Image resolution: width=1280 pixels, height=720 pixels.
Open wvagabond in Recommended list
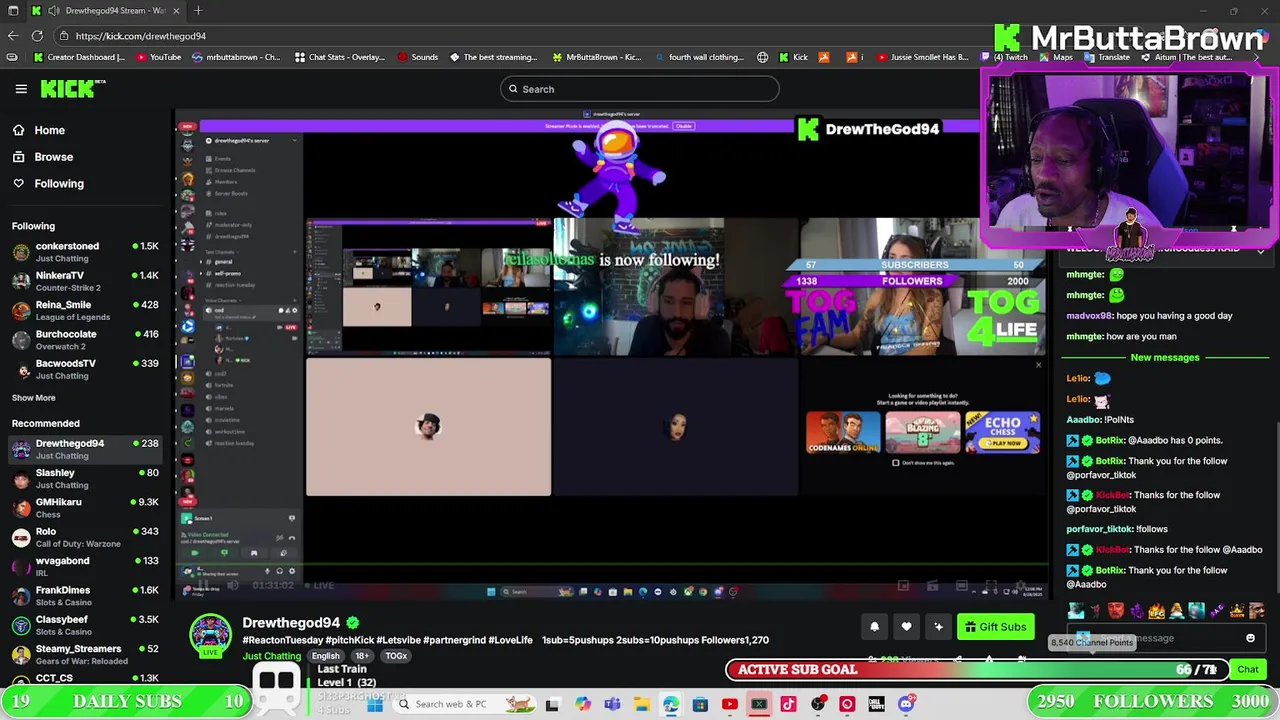point(85,566)
